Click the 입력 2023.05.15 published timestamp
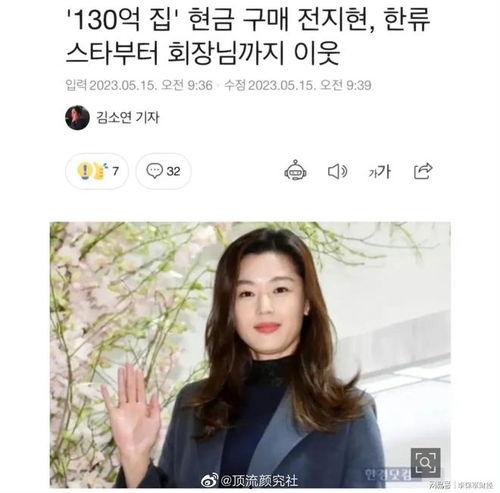 point(139,85)
